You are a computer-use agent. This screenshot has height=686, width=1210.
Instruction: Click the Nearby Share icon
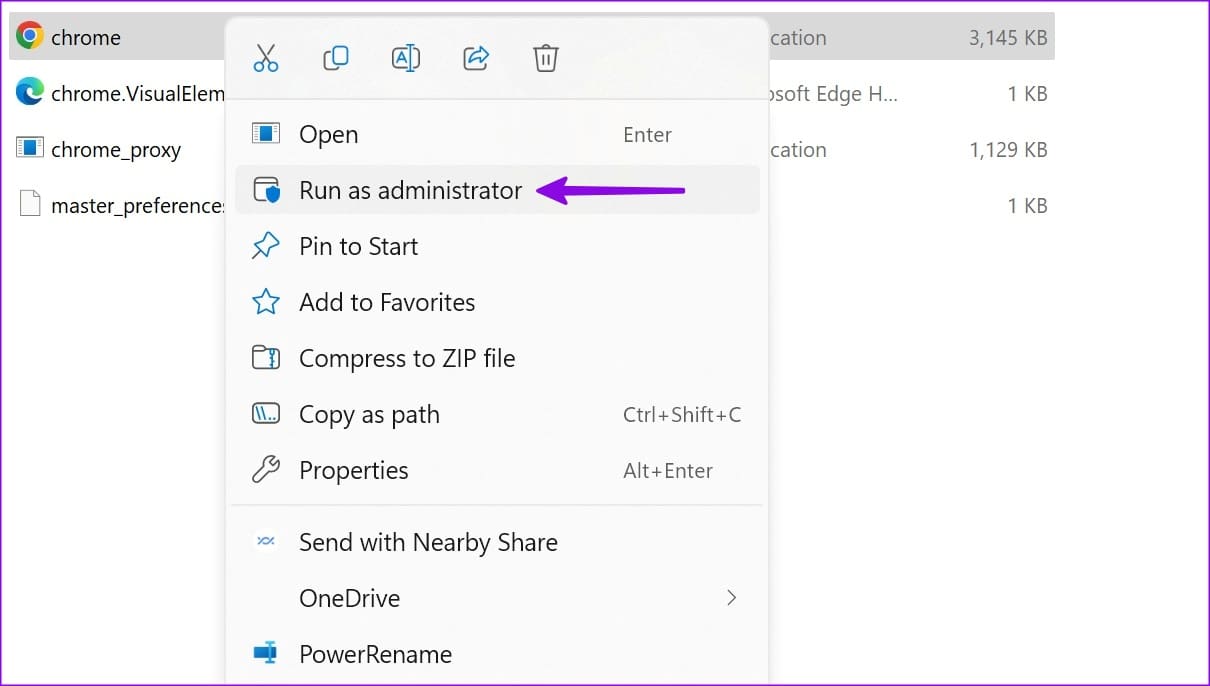266,542
